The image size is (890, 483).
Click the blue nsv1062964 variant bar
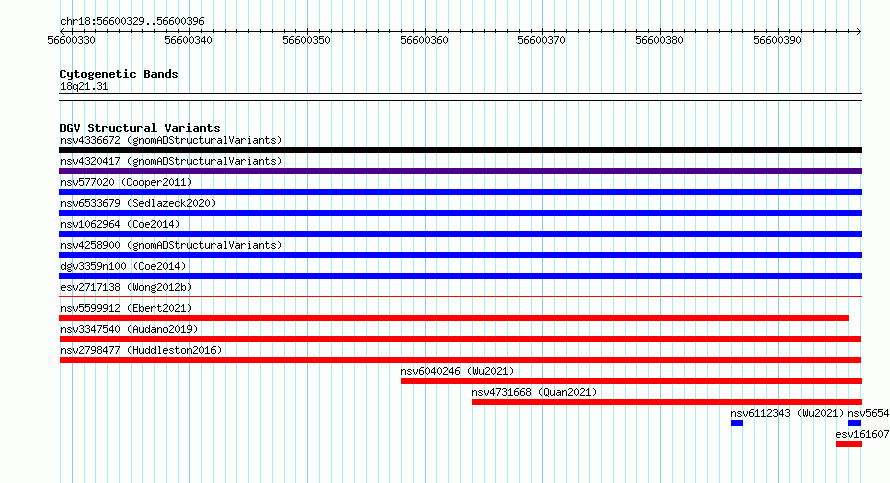coord(460,234)
